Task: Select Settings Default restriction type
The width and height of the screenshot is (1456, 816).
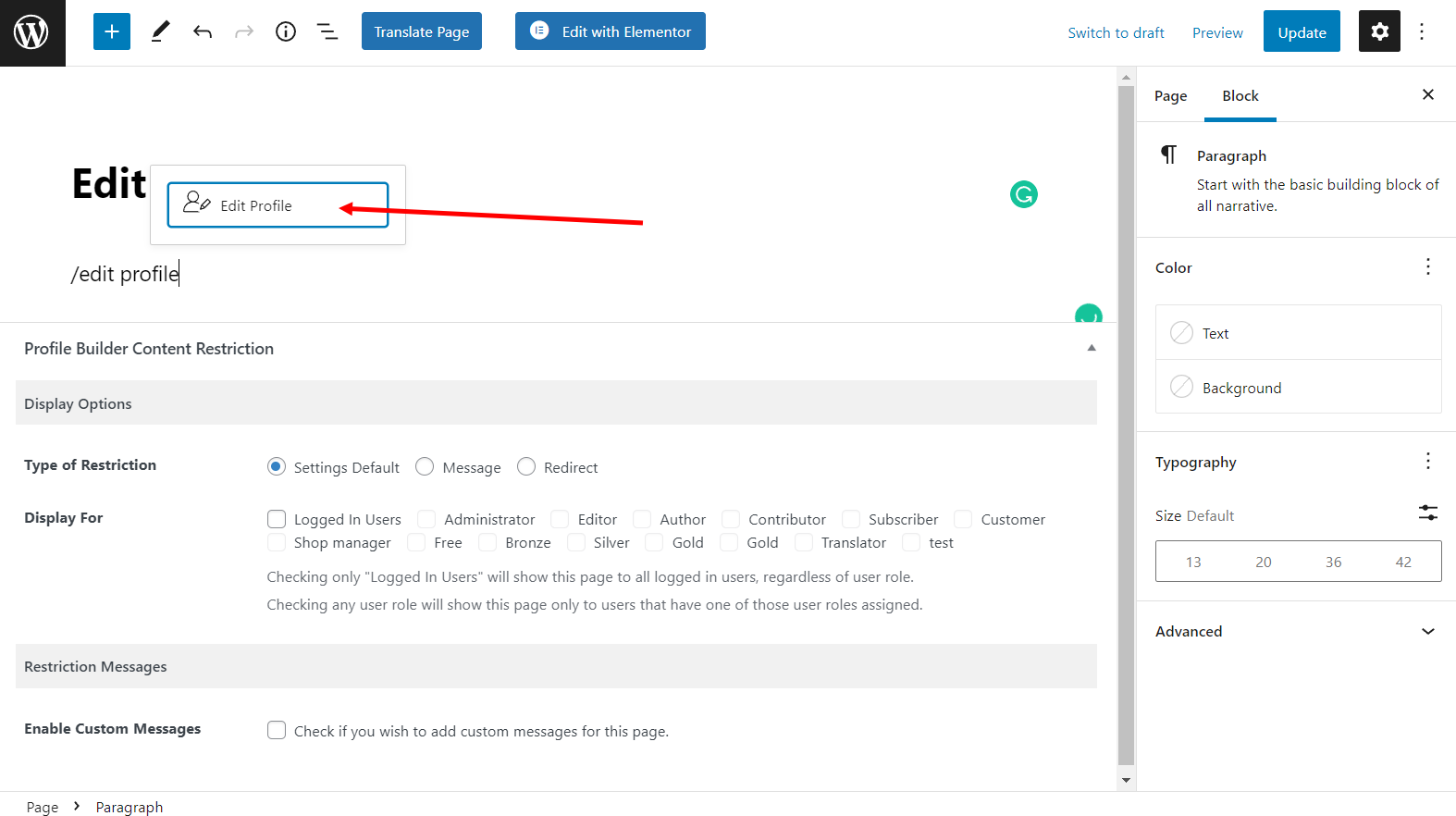Action: [277, 466]
